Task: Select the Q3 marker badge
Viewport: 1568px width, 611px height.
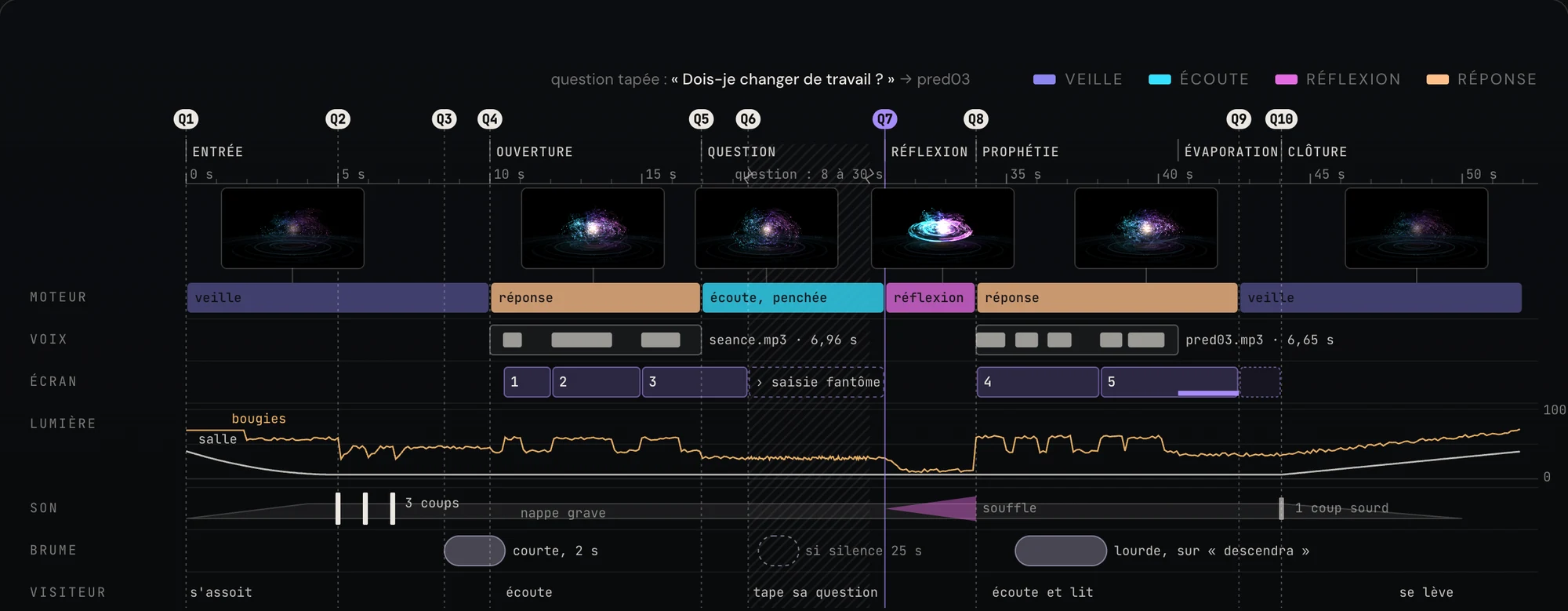Action: pyautogui.click(x=445, y=119)
